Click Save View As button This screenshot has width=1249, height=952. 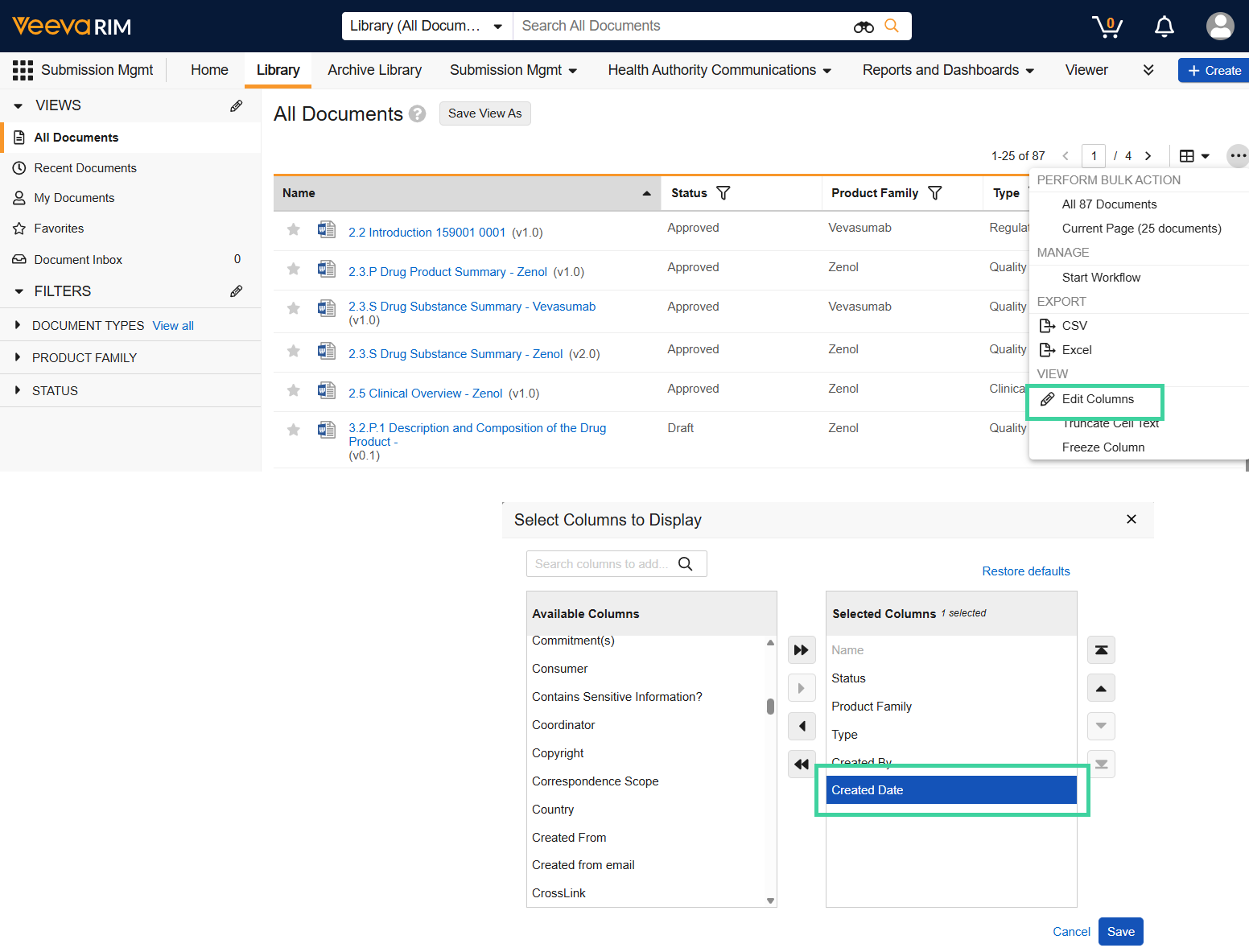(x=484, y=113)
